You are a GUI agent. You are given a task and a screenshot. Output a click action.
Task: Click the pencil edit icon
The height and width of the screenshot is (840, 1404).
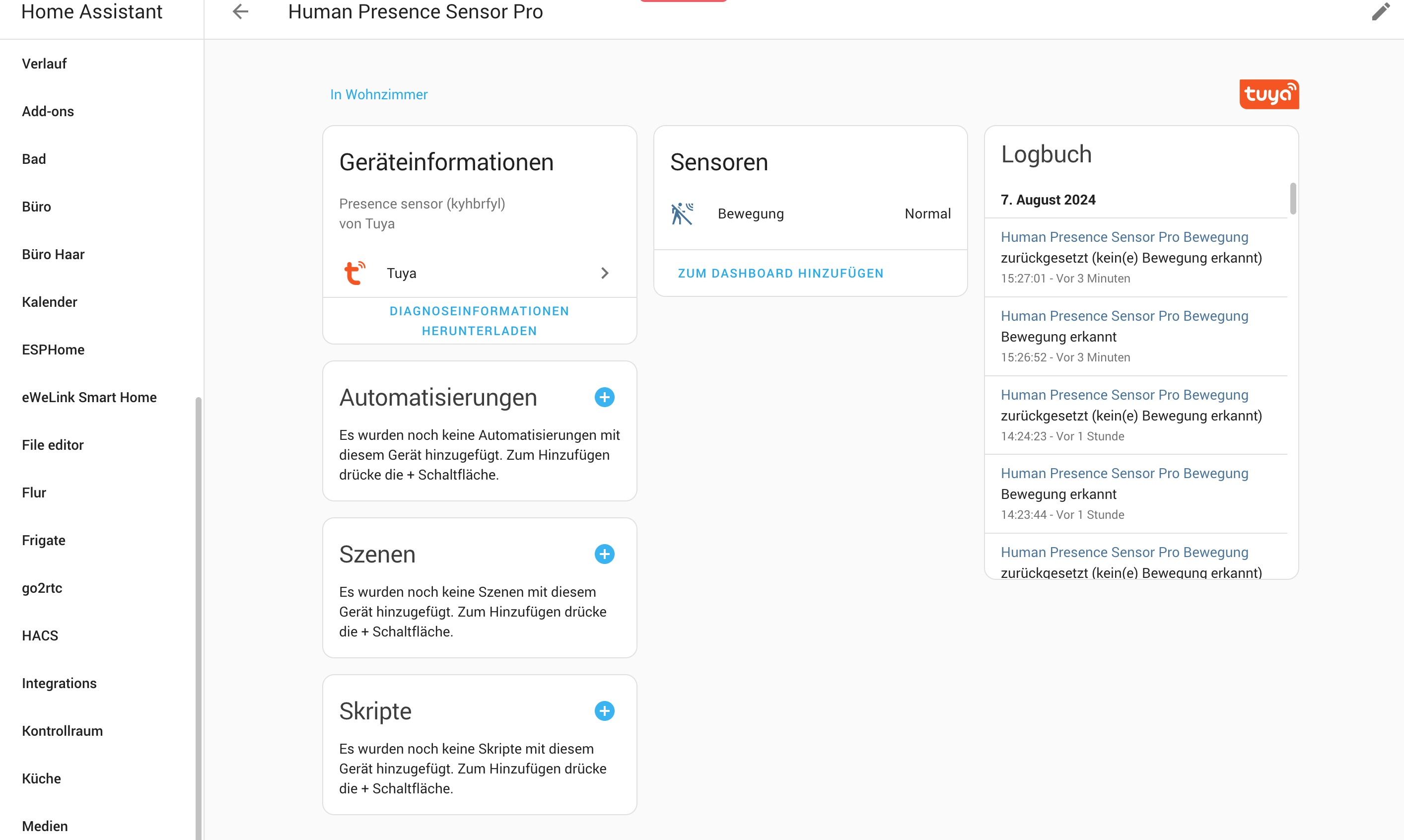(1380, 11)
